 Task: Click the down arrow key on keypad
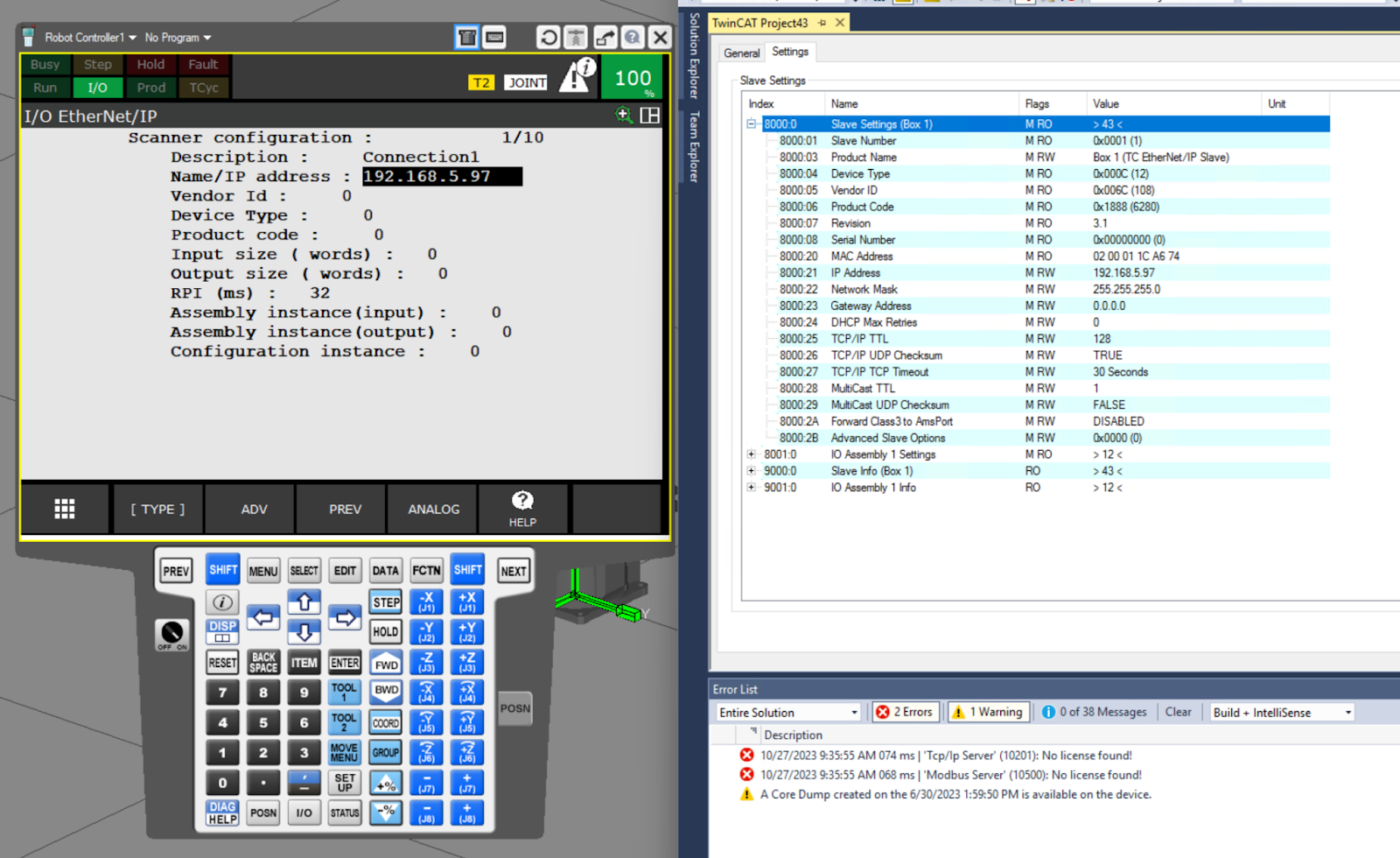click(x=304, y=631)
